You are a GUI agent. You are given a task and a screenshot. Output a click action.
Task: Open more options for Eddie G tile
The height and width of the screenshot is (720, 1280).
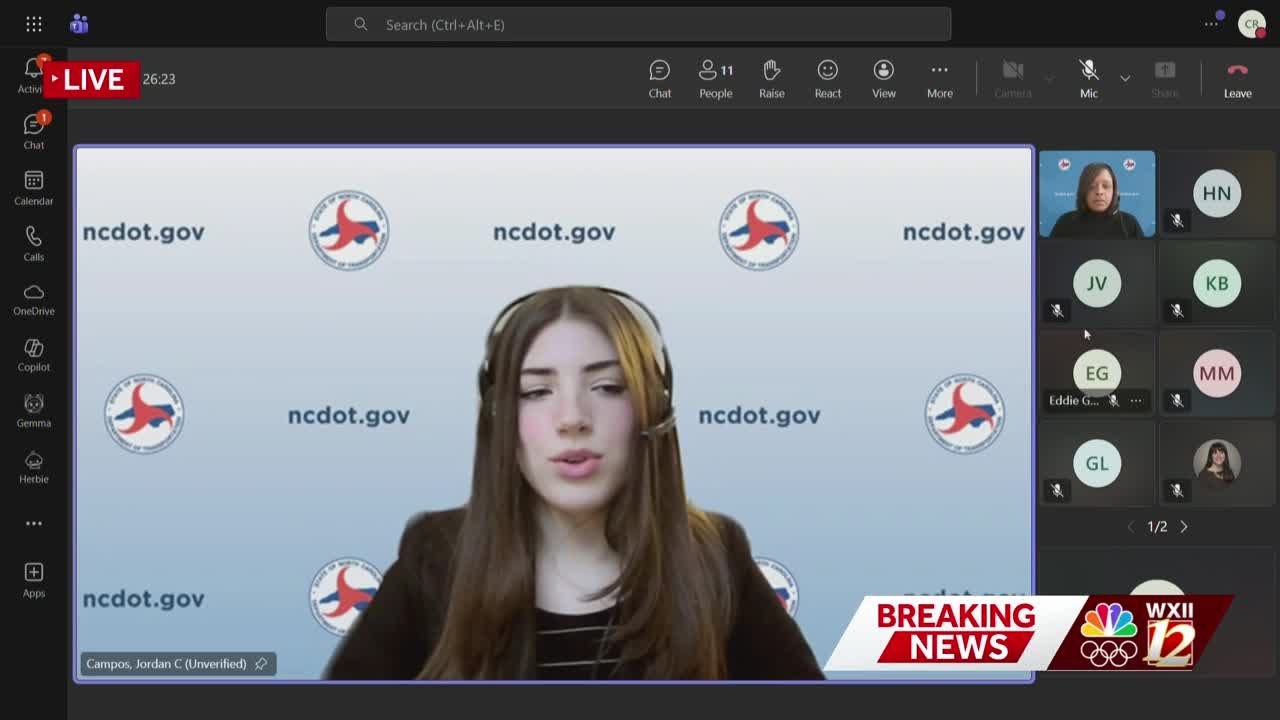click(1136, 400)
